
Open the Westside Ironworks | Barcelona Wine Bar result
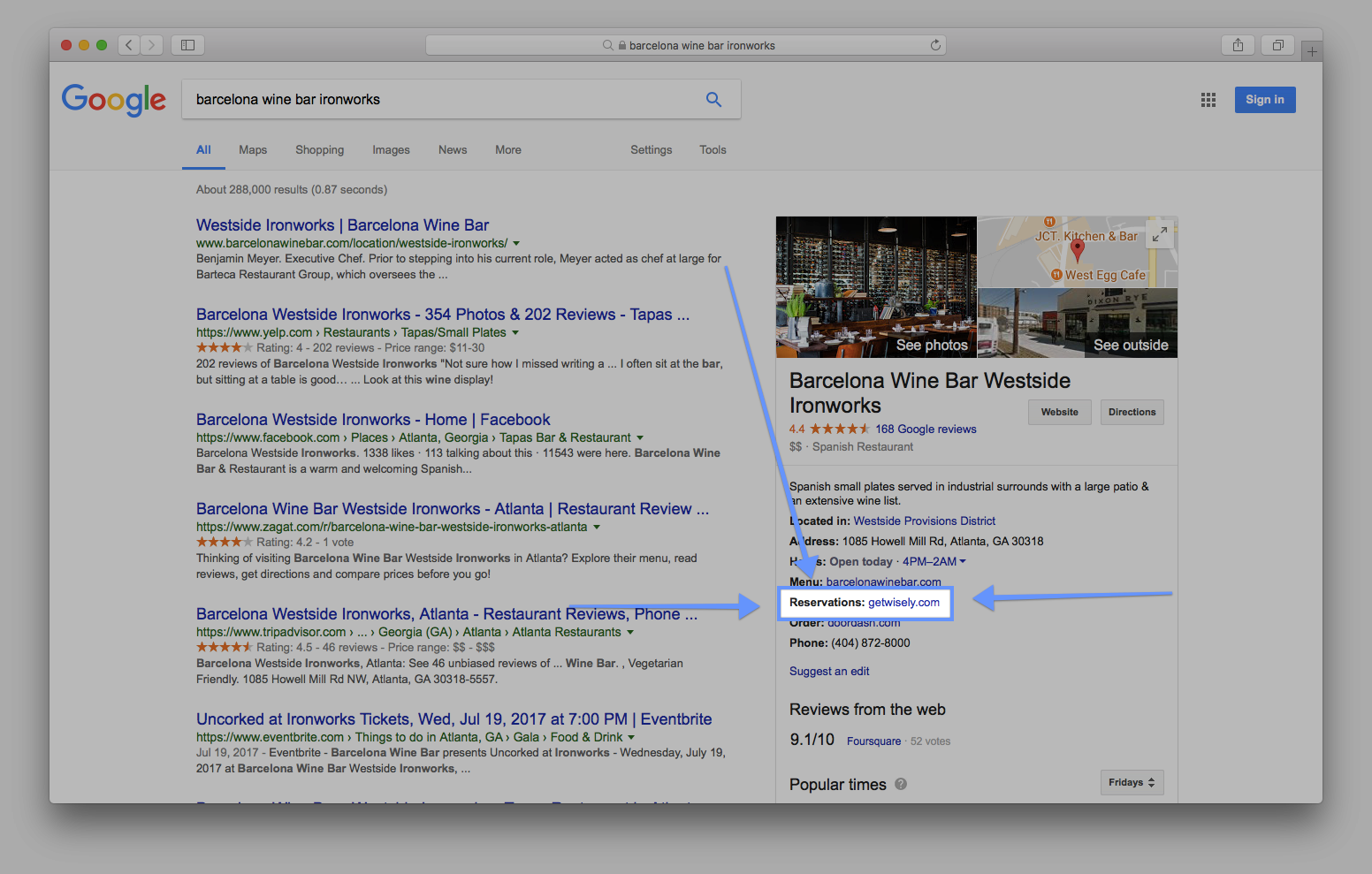(342, 225)
